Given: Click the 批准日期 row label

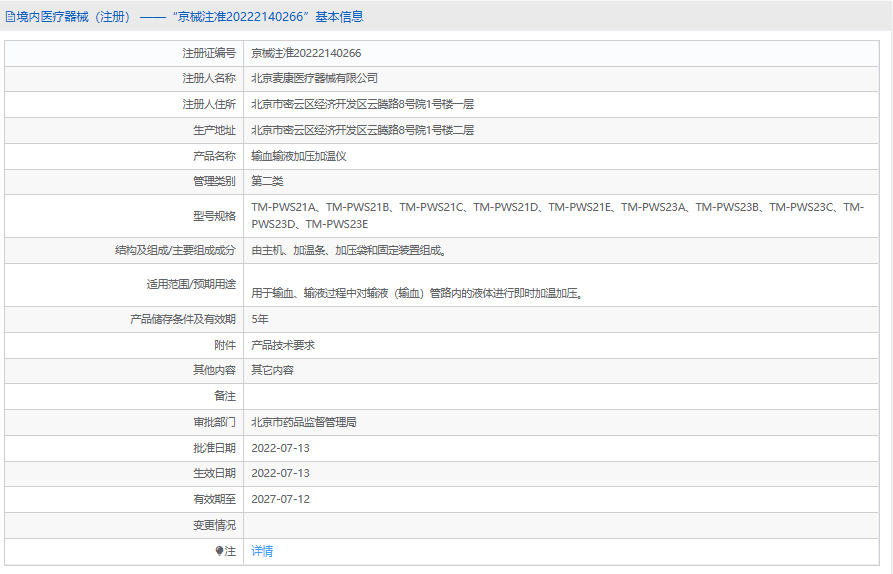Looking at the screenshot, I should [214, 448].
